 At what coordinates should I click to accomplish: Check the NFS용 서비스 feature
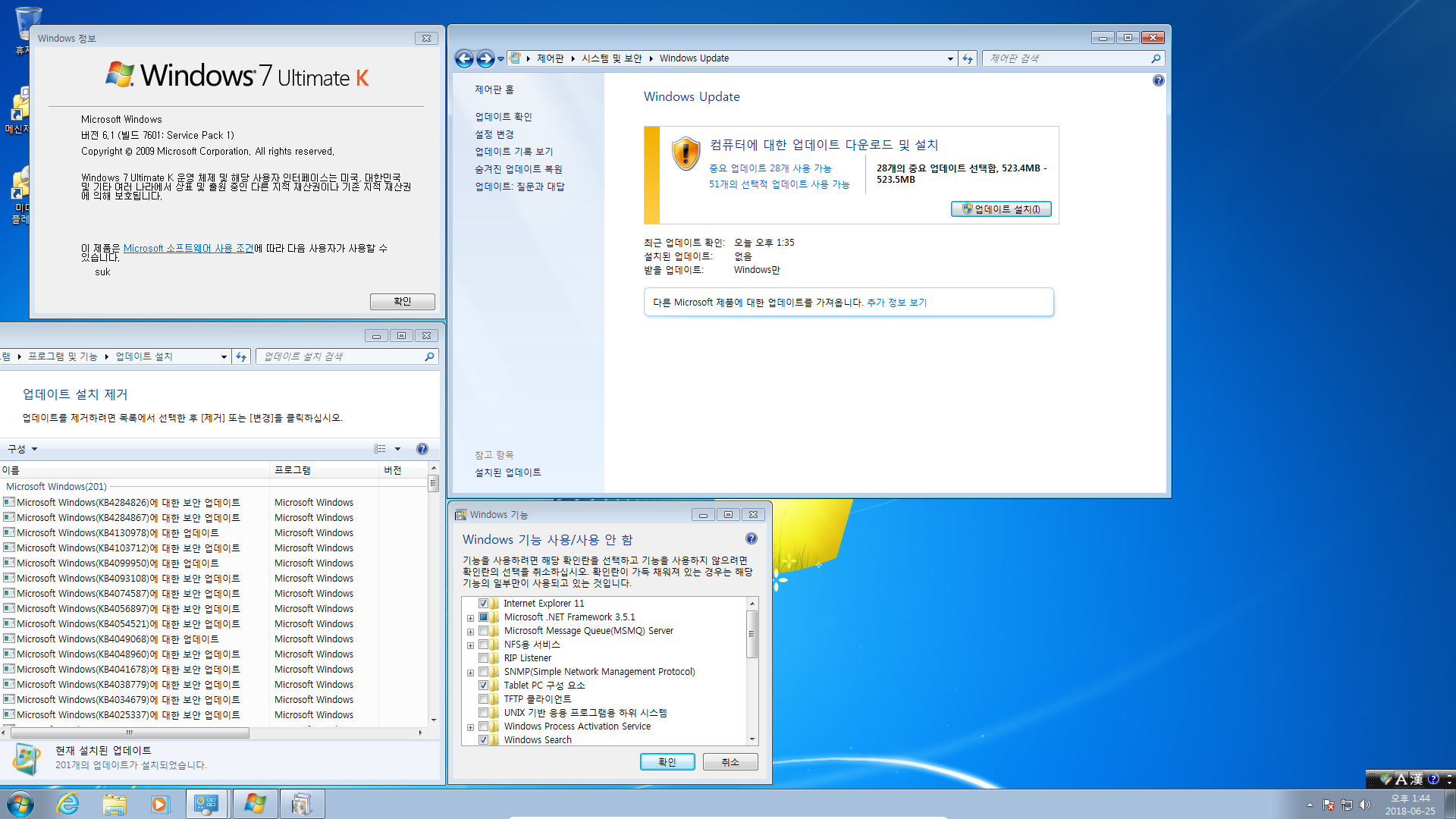tap(483, 645)
